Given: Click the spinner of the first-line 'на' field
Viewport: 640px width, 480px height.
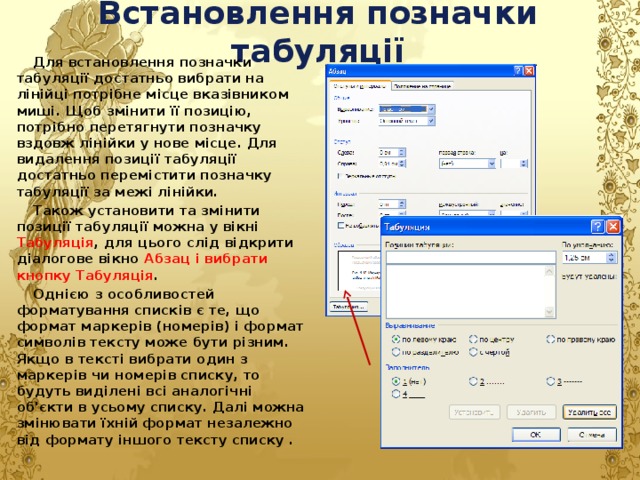Looking at the screenshot, I should (x=524, y=164).
